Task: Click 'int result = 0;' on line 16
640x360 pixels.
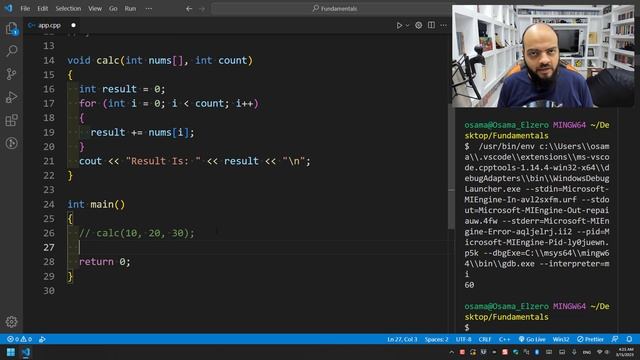Action: pos(122,89)
